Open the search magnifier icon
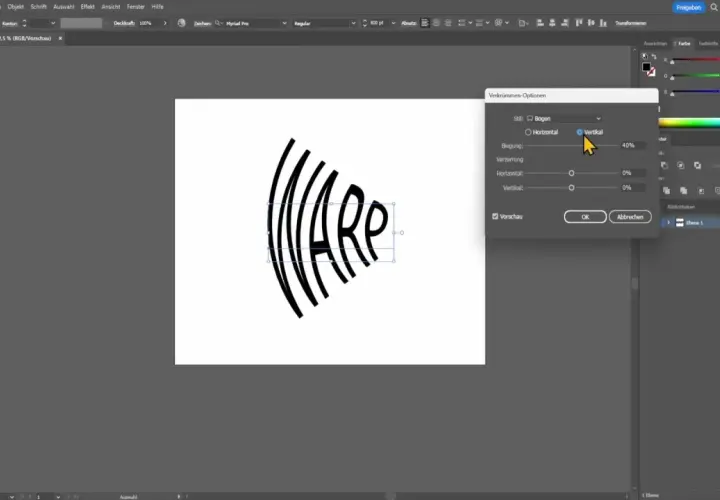The image size is (720, 500). click(x=714, y=7)
